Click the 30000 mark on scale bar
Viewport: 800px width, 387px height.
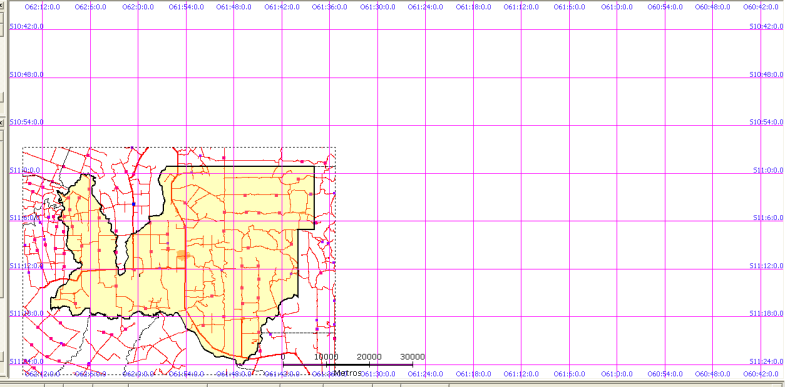click(412, 357)
